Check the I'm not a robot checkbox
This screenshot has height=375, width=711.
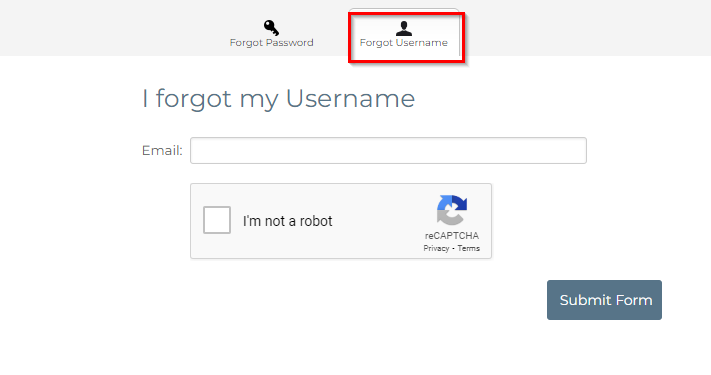click(x=217, y=220)
